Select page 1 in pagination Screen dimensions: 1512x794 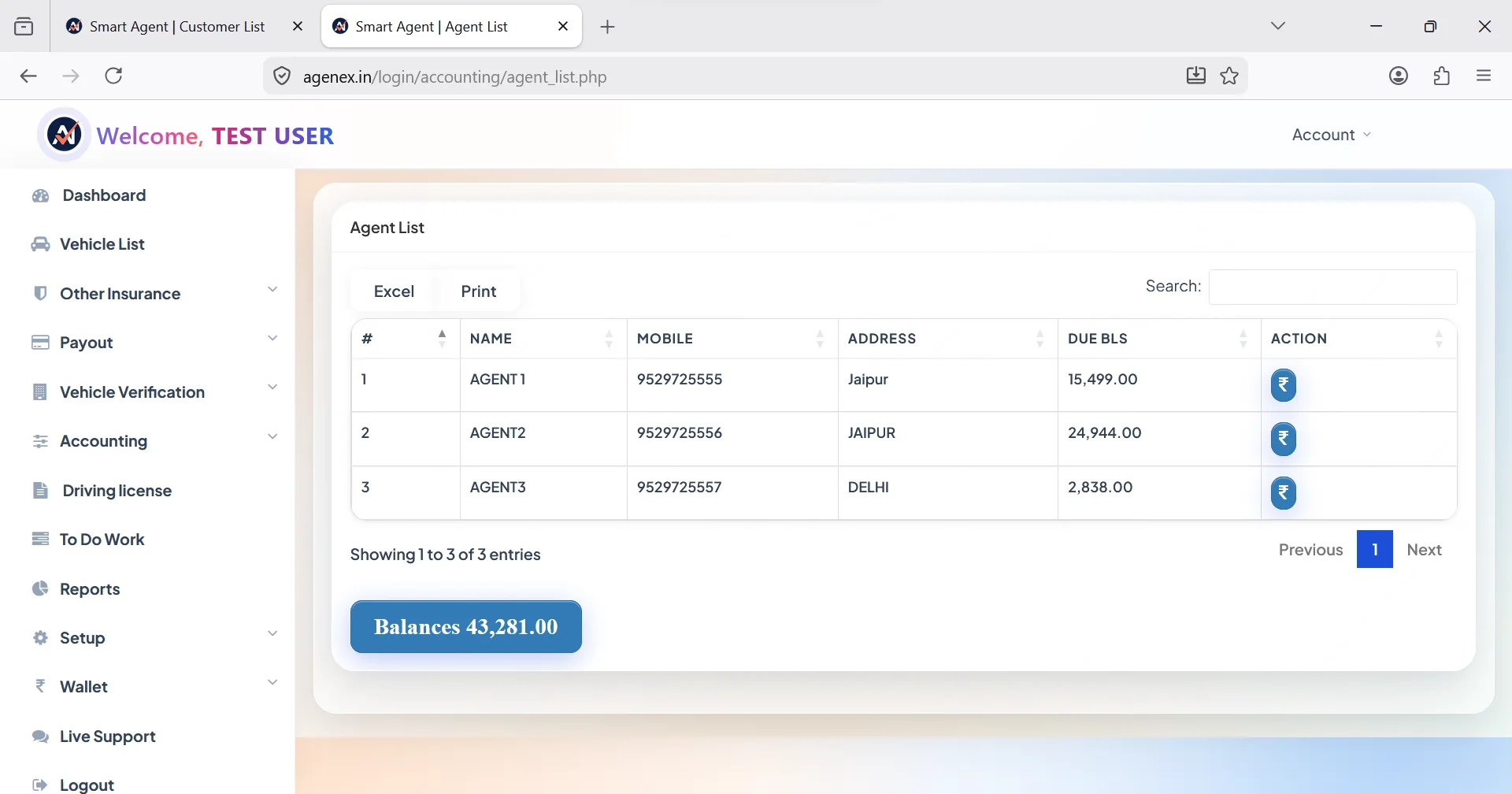[x=1375, y=549]
